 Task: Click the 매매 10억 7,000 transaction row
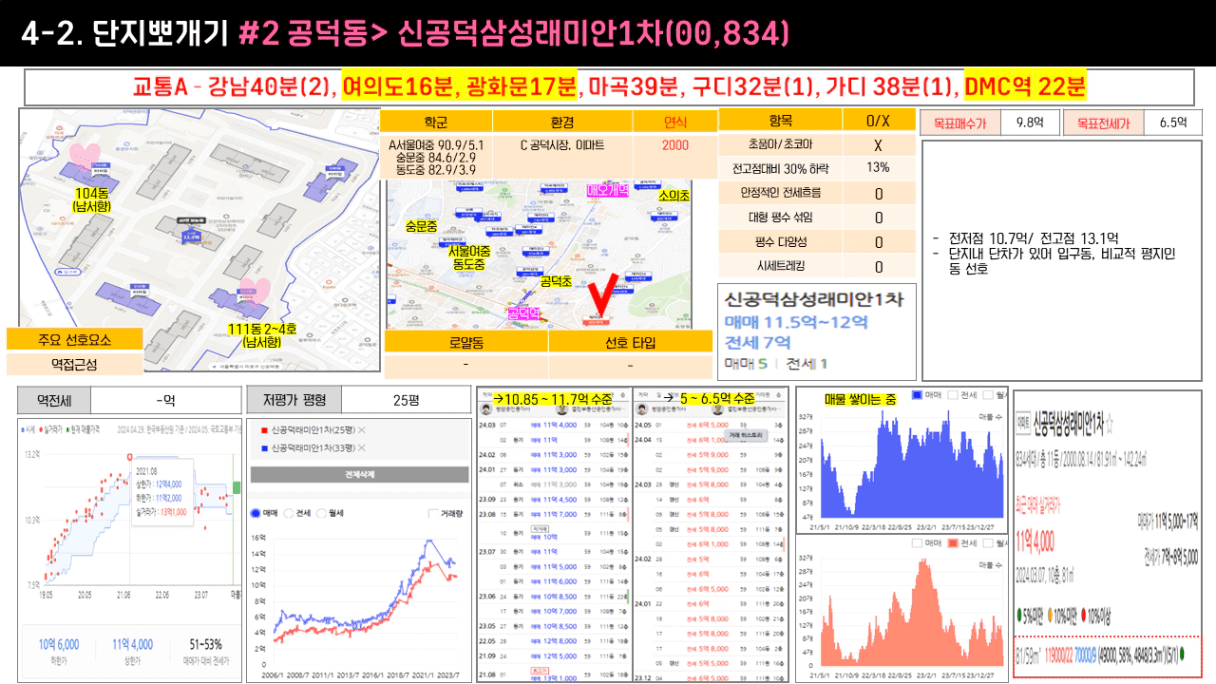[x=553, y=610]
